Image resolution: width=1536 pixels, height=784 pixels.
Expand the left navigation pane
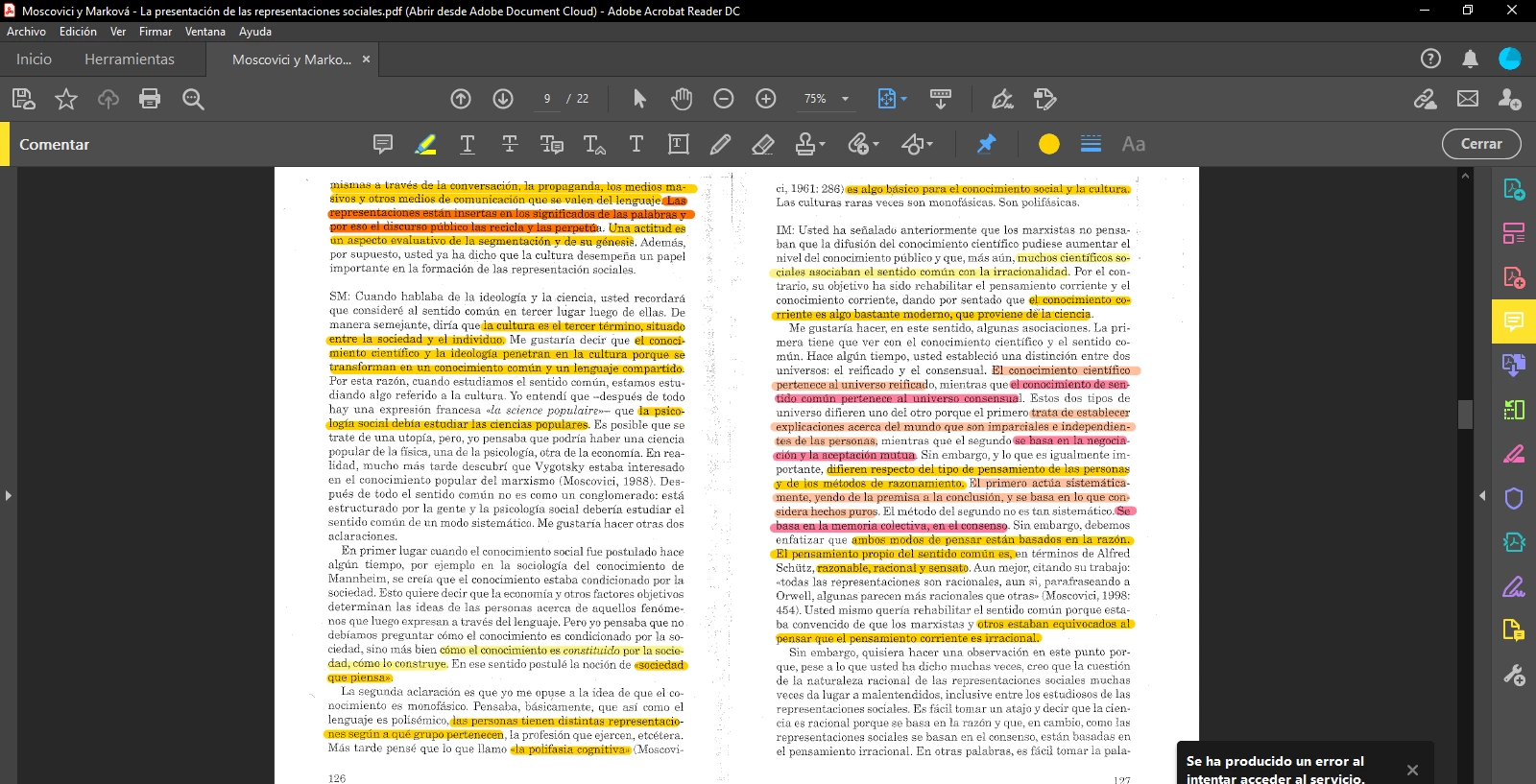pyautogui.click(x=8, y=496)
